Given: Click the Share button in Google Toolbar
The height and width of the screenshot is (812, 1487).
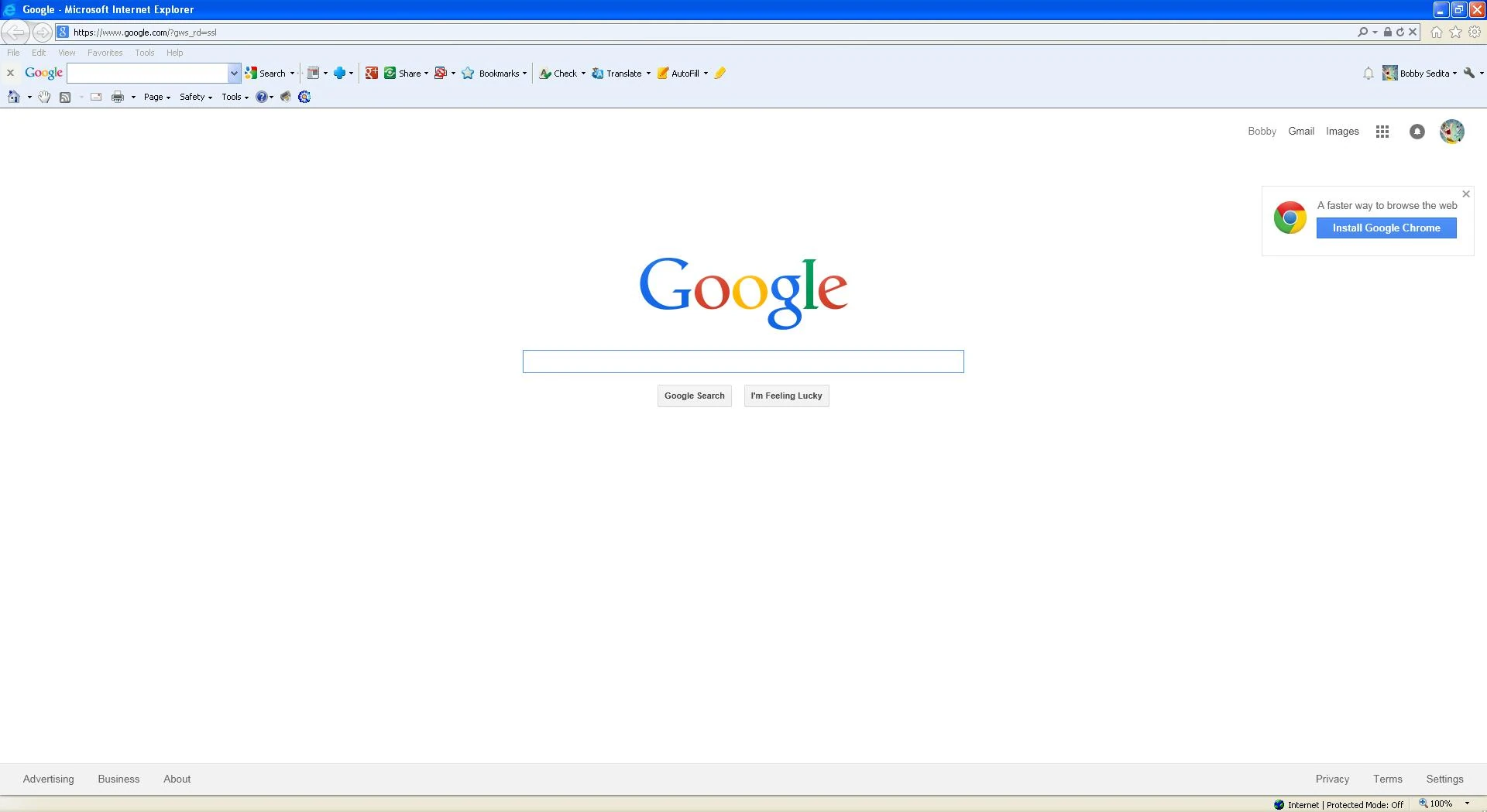Looking at the screenshot, I should click(x=403, y=73).
